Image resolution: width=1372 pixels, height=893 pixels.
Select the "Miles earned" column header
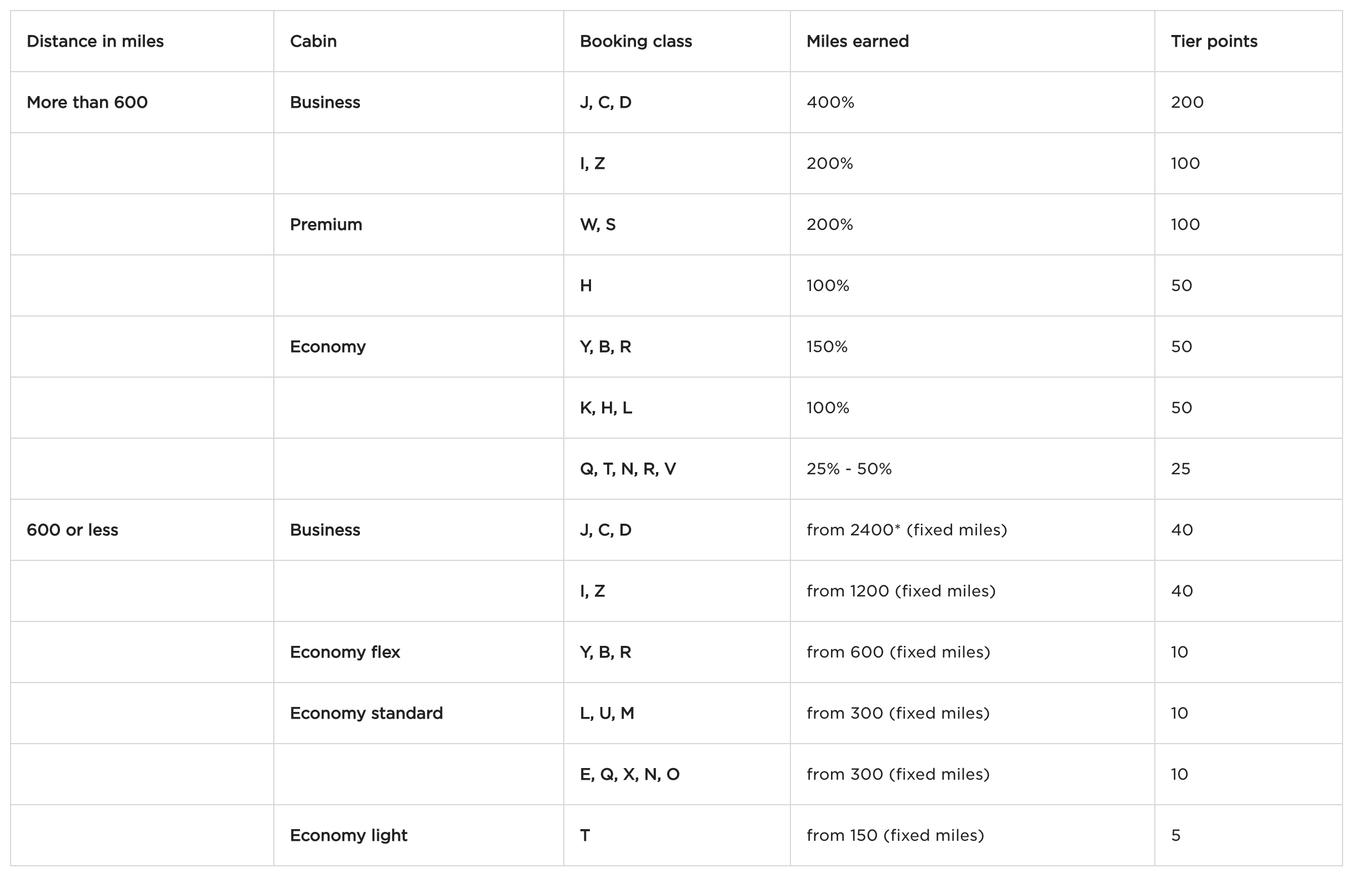tap(857, 42)
